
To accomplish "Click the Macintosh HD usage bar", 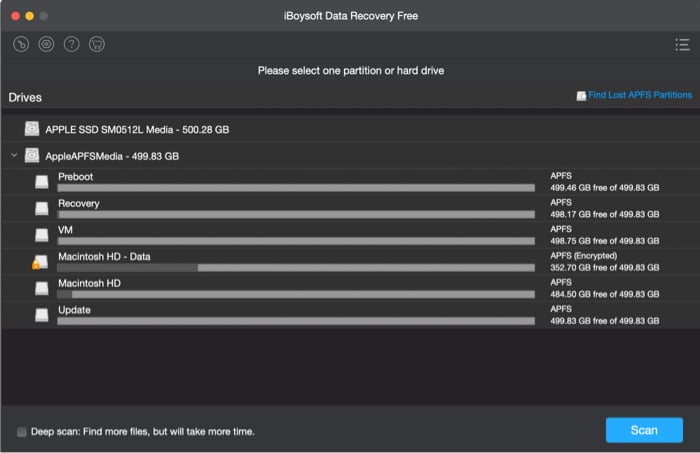I will click(x=296, y=295).
